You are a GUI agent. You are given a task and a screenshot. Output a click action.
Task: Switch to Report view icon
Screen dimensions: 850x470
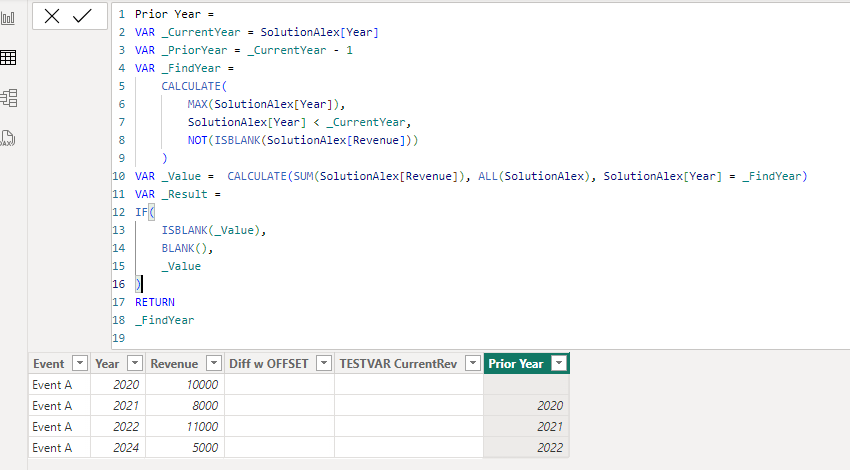point(8,18)
